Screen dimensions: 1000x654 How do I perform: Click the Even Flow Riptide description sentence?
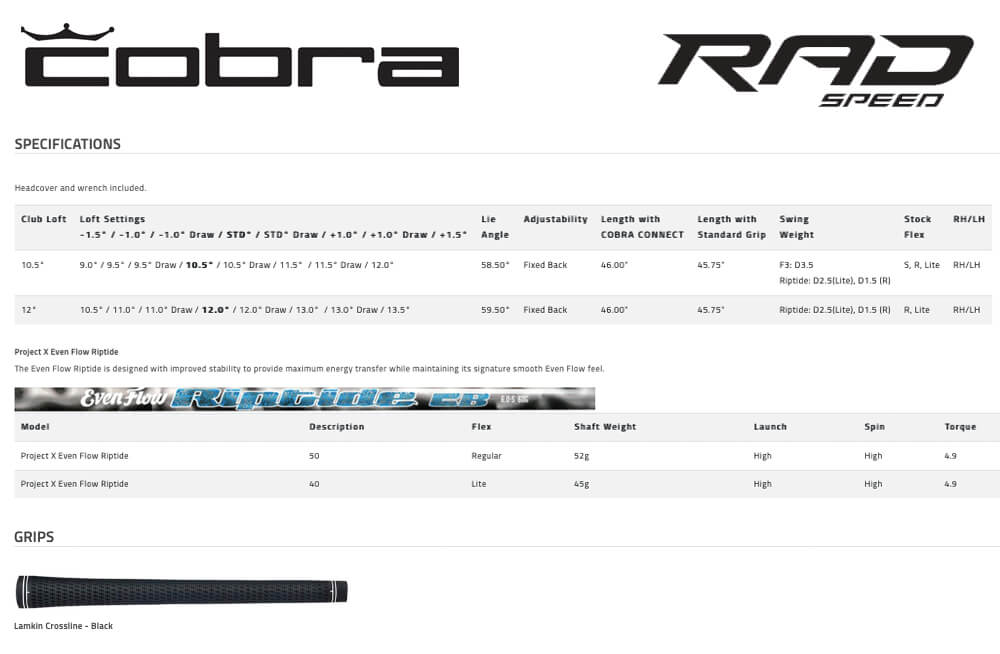click(x=309, y=369)
